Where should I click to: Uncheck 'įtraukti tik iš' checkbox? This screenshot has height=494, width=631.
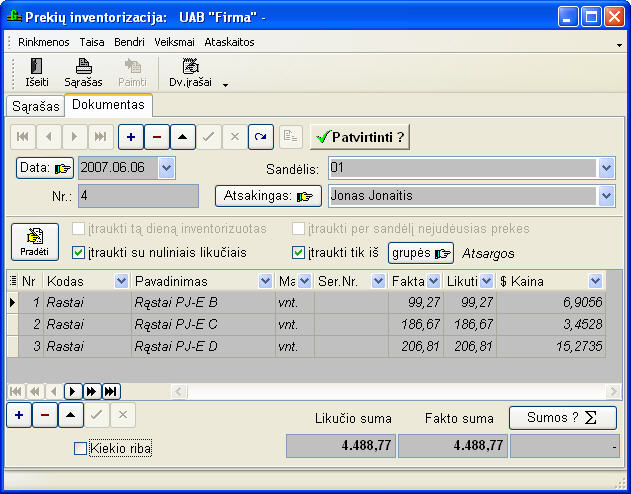coord(298,253)
